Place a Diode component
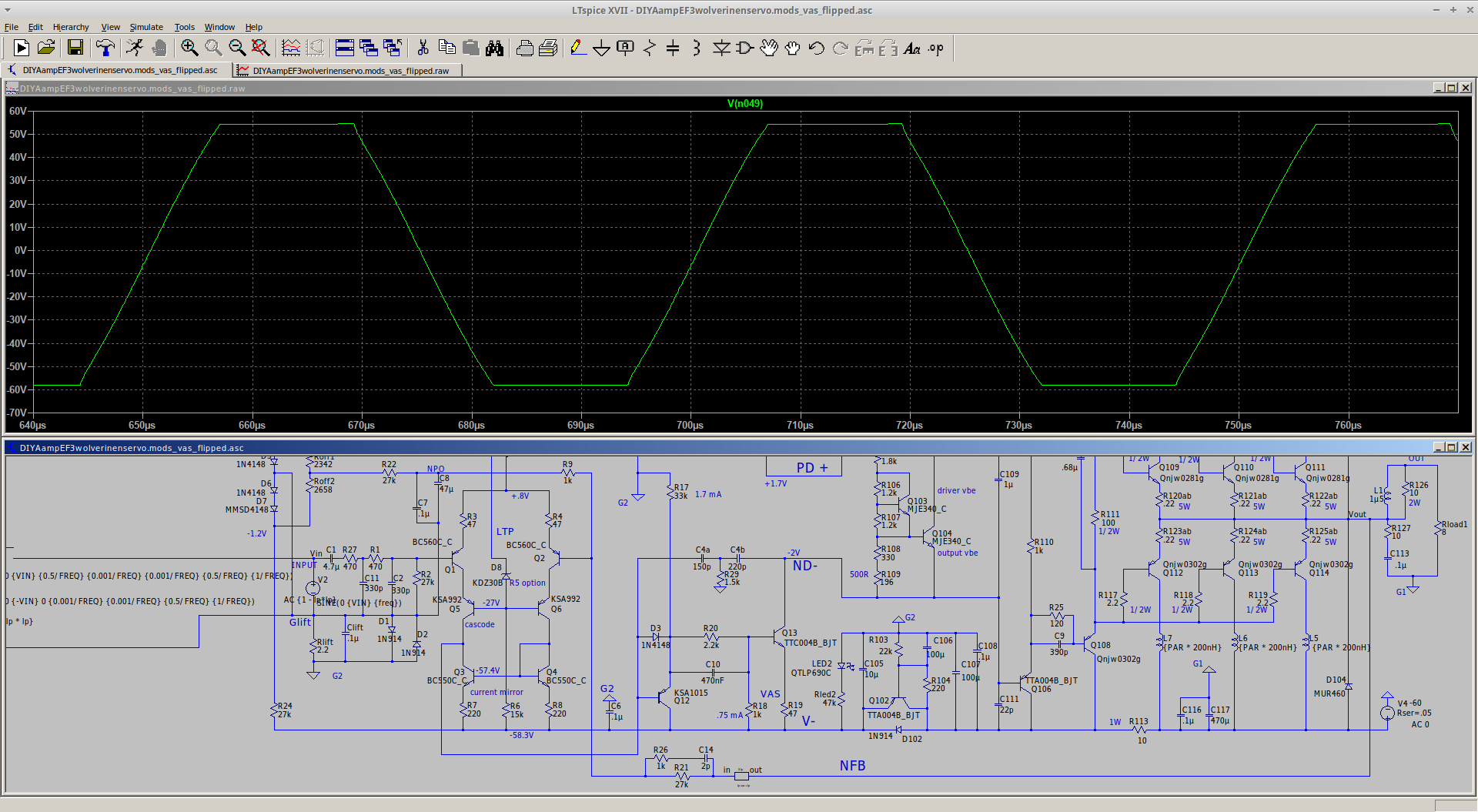1478x812 pixels. [721, 48]
